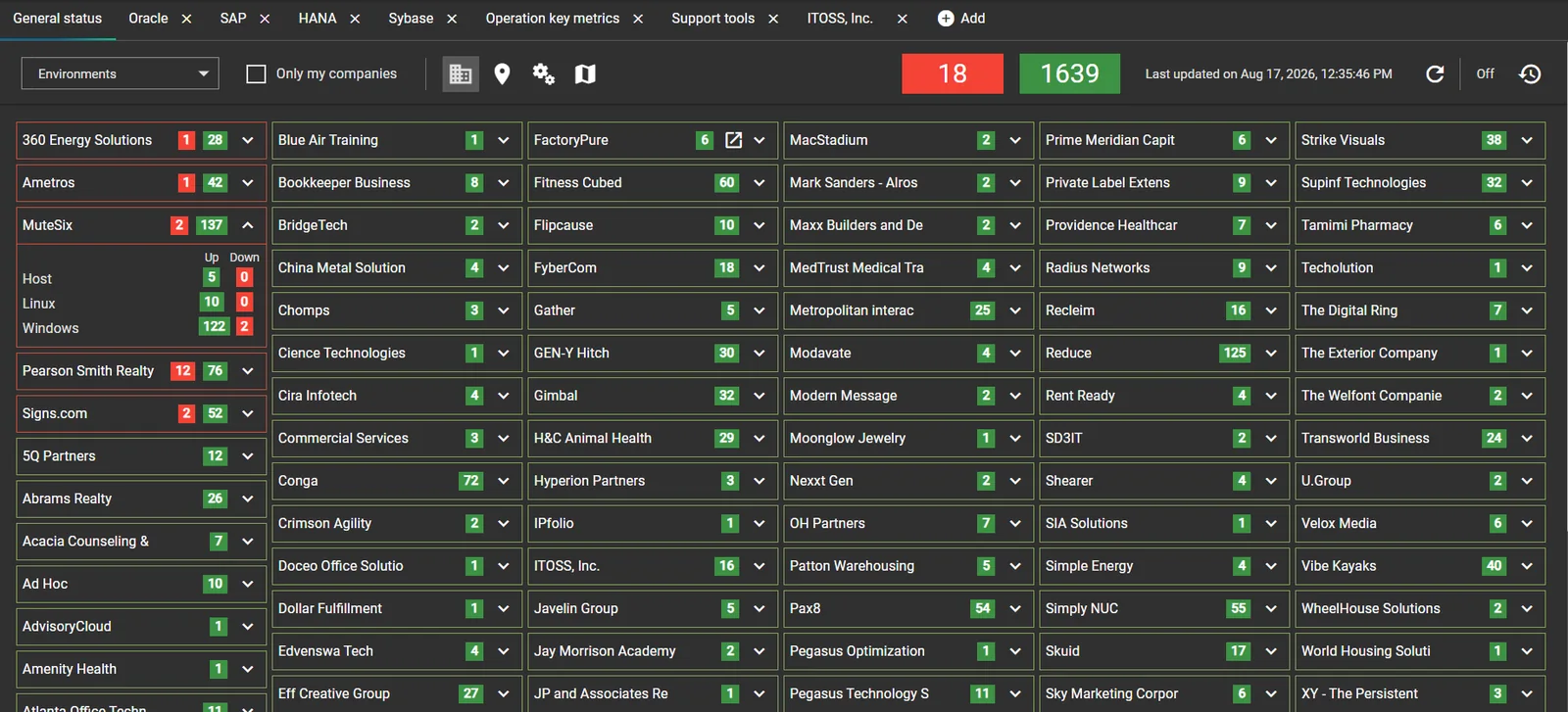The image size is (1568, 712).
Task: Expand the Reduce company card
Action: pos(1271,353)
